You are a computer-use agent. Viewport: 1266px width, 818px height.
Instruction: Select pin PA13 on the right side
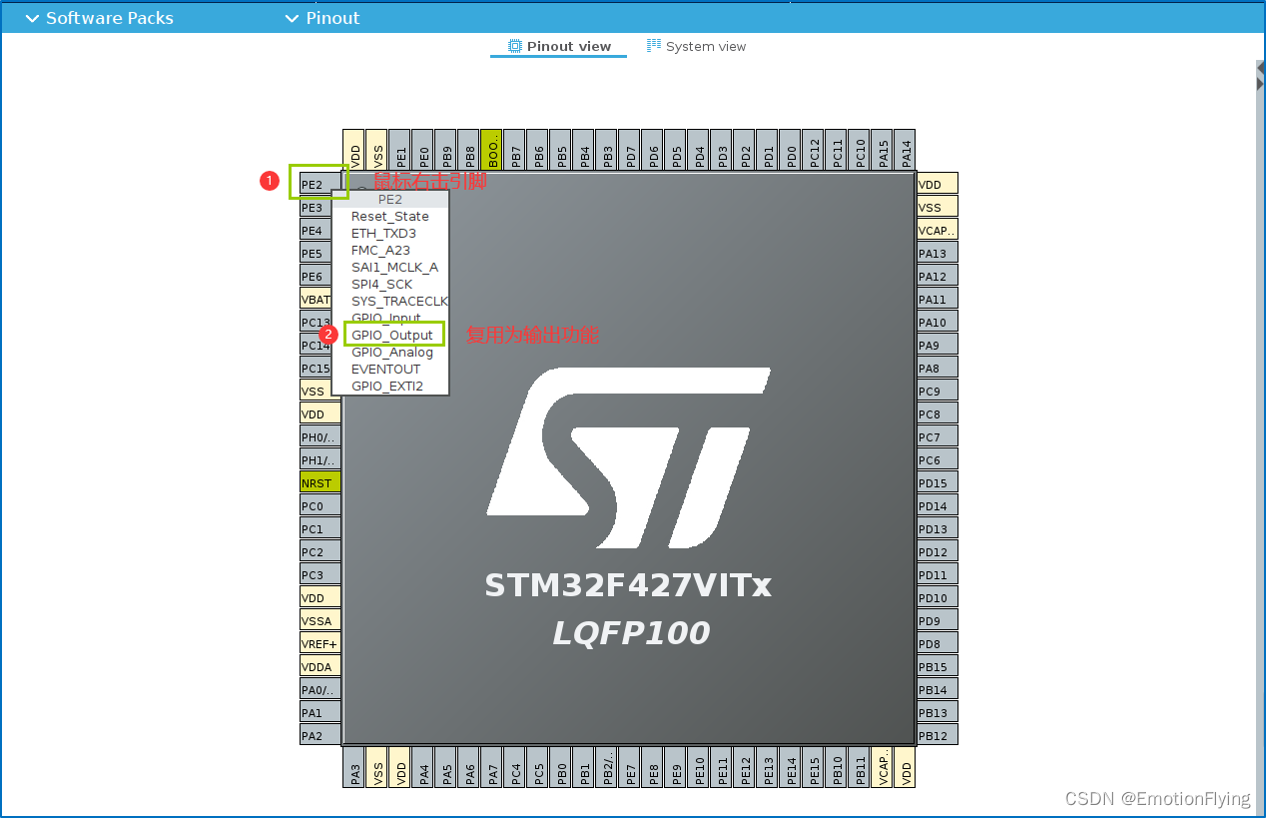coord(936,253)
